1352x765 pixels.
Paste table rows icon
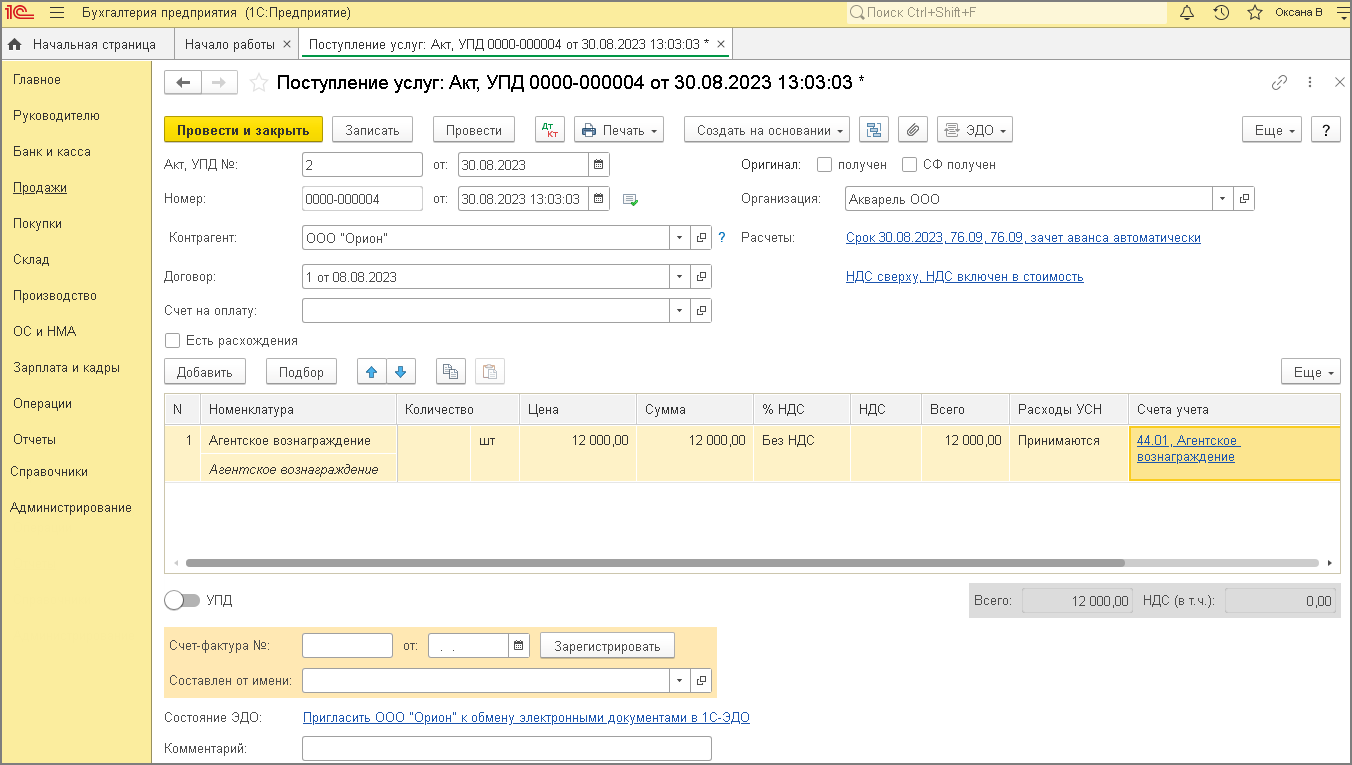coord(490,372)
